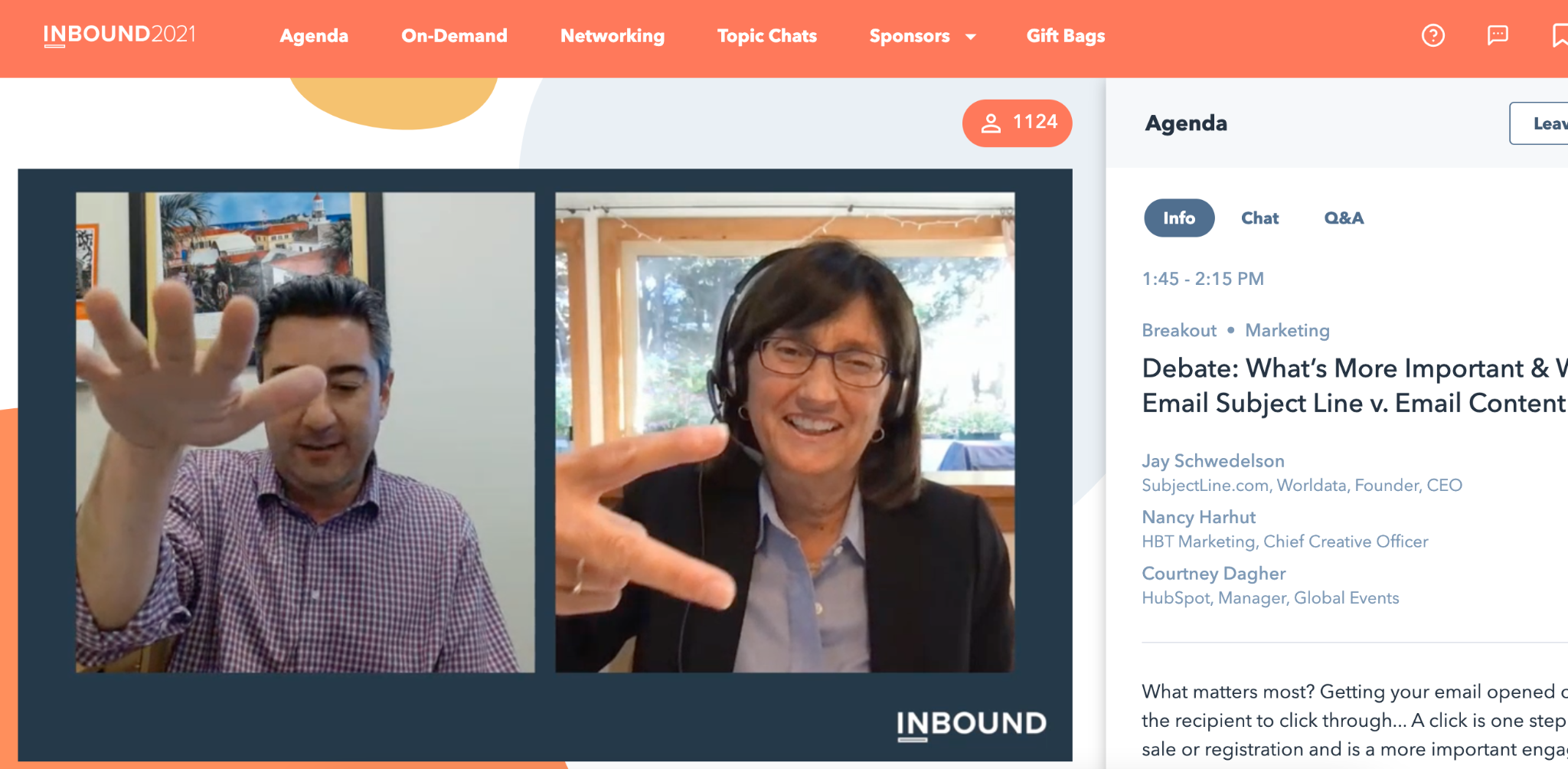Go to On-Demand in the navigation
The width and height of the screenshot is (1568, 769).
454,36
